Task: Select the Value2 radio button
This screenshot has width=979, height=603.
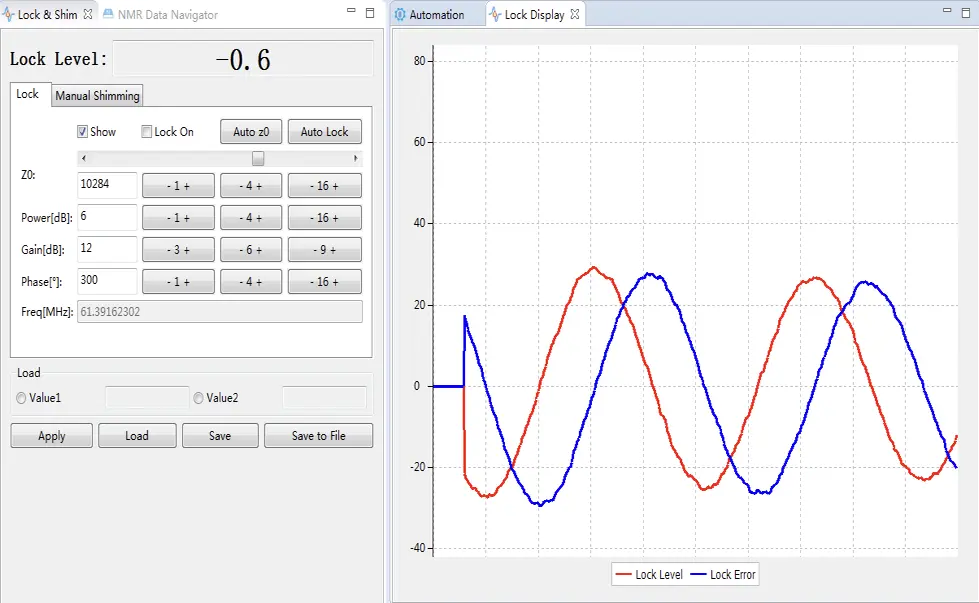Action: point(199,398)
